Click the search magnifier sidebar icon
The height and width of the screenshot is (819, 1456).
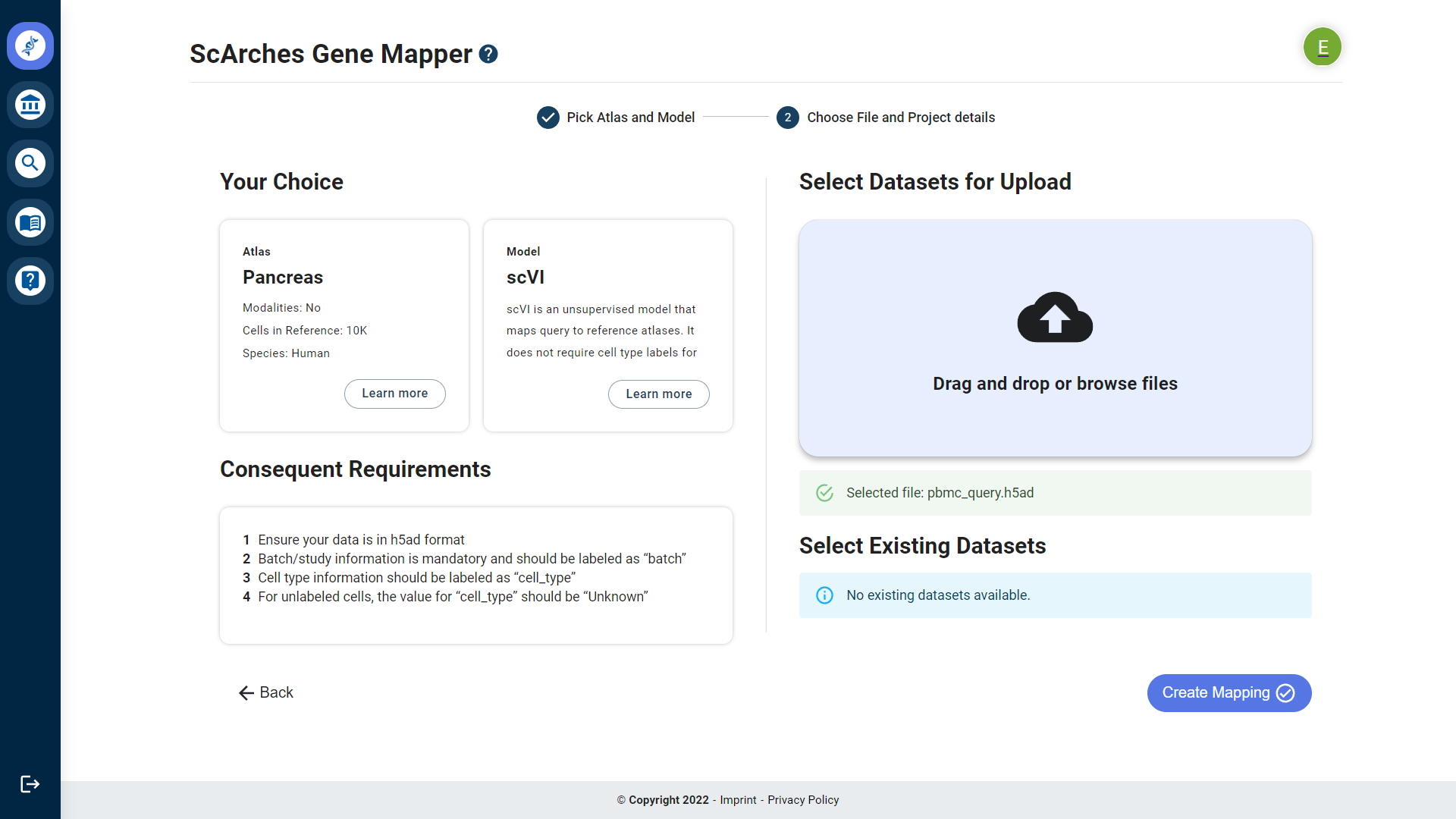coord(30,163)
